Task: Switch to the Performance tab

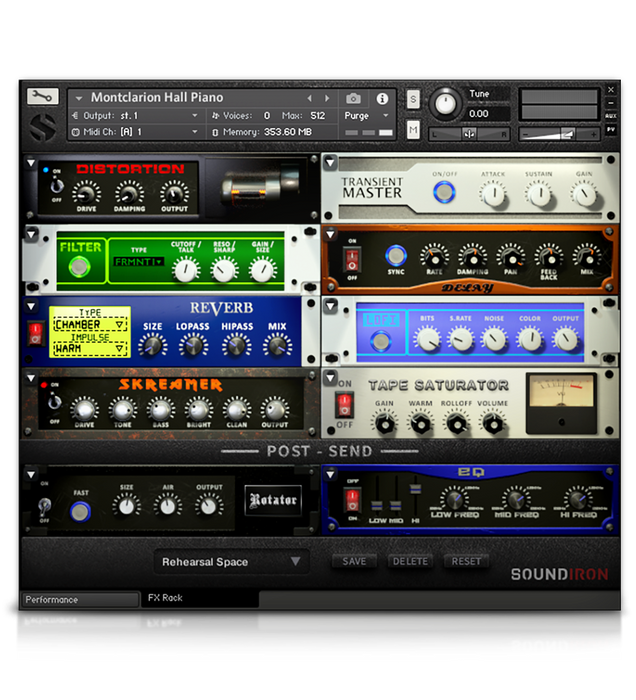Action: pyautogui.click(x=80, y=600)
